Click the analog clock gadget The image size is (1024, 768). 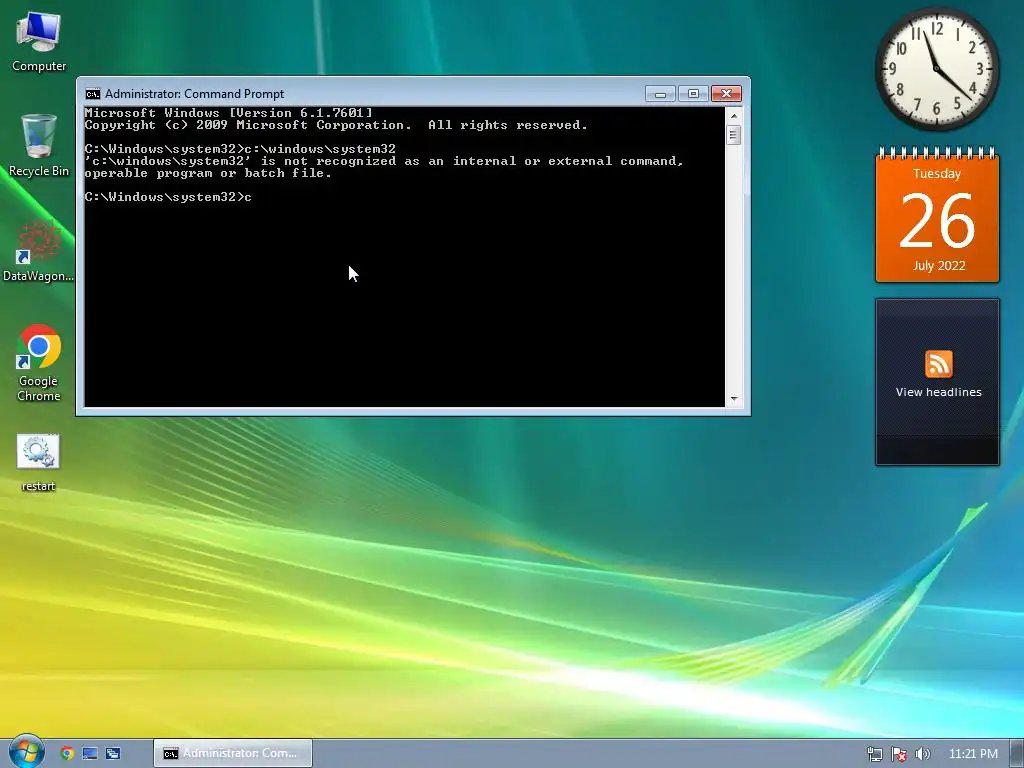pos(936,69)
